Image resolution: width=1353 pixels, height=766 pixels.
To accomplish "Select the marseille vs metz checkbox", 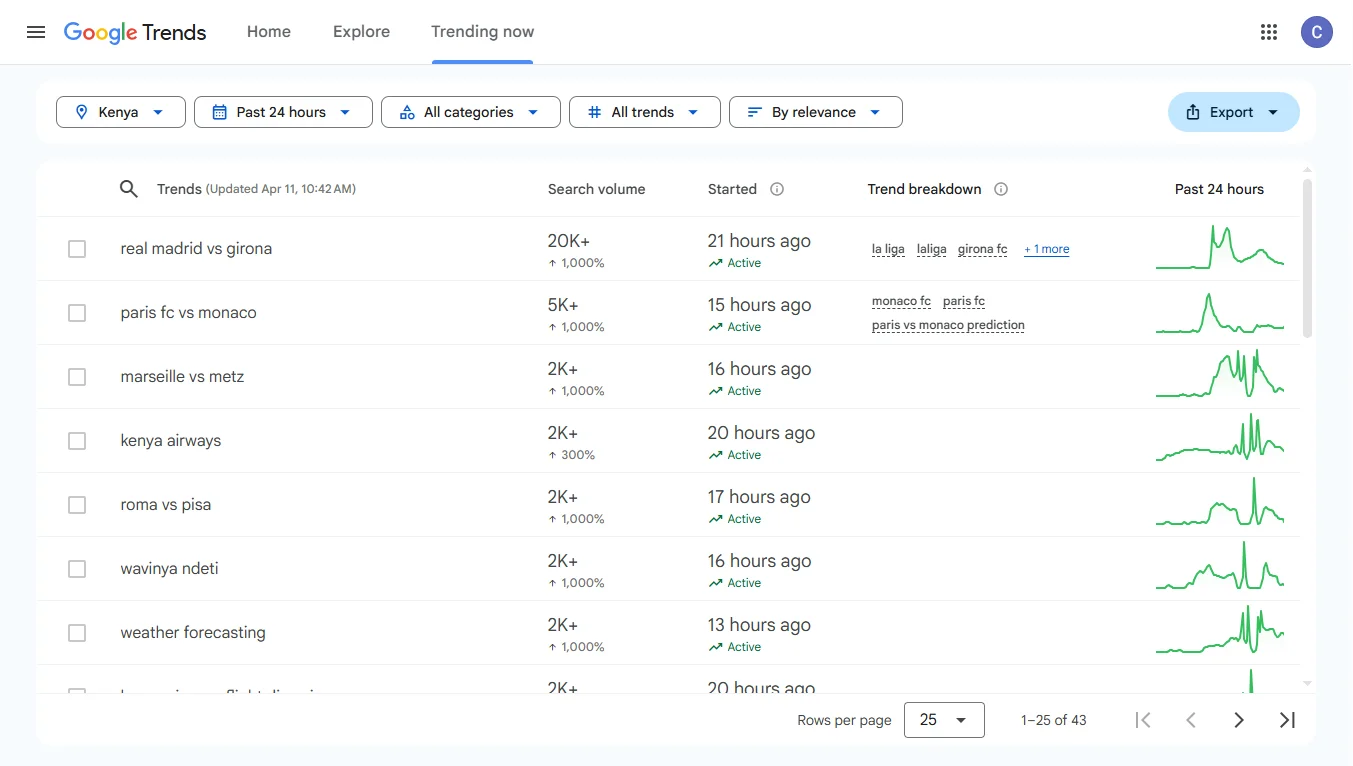I will coord(77,377).
